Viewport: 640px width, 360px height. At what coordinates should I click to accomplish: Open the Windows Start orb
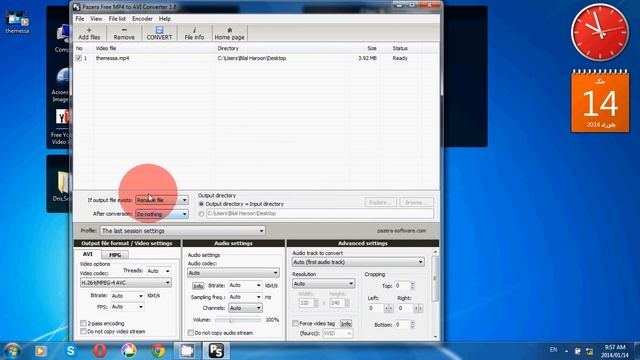[12, 351]
